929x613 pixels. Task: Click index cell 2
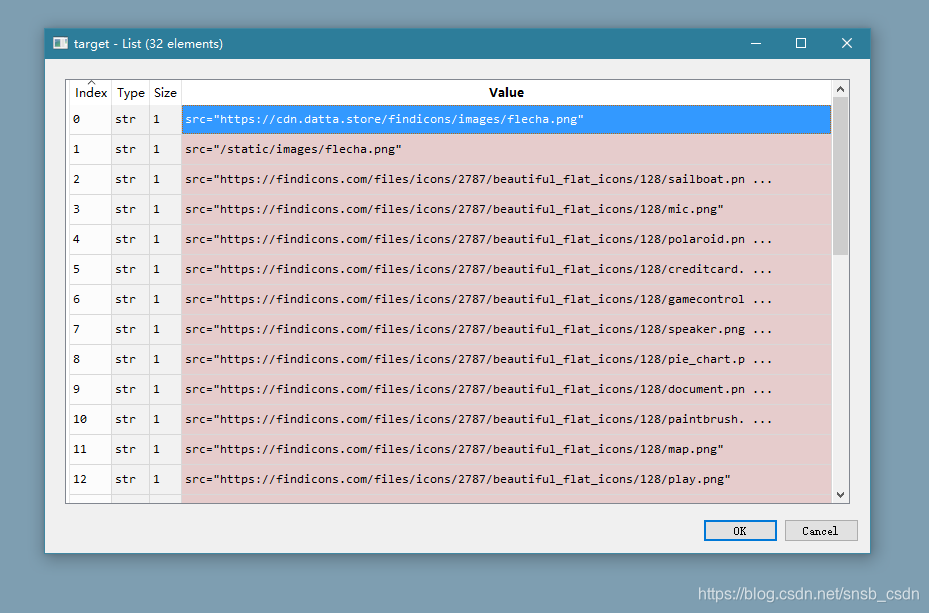coord(91,179)
